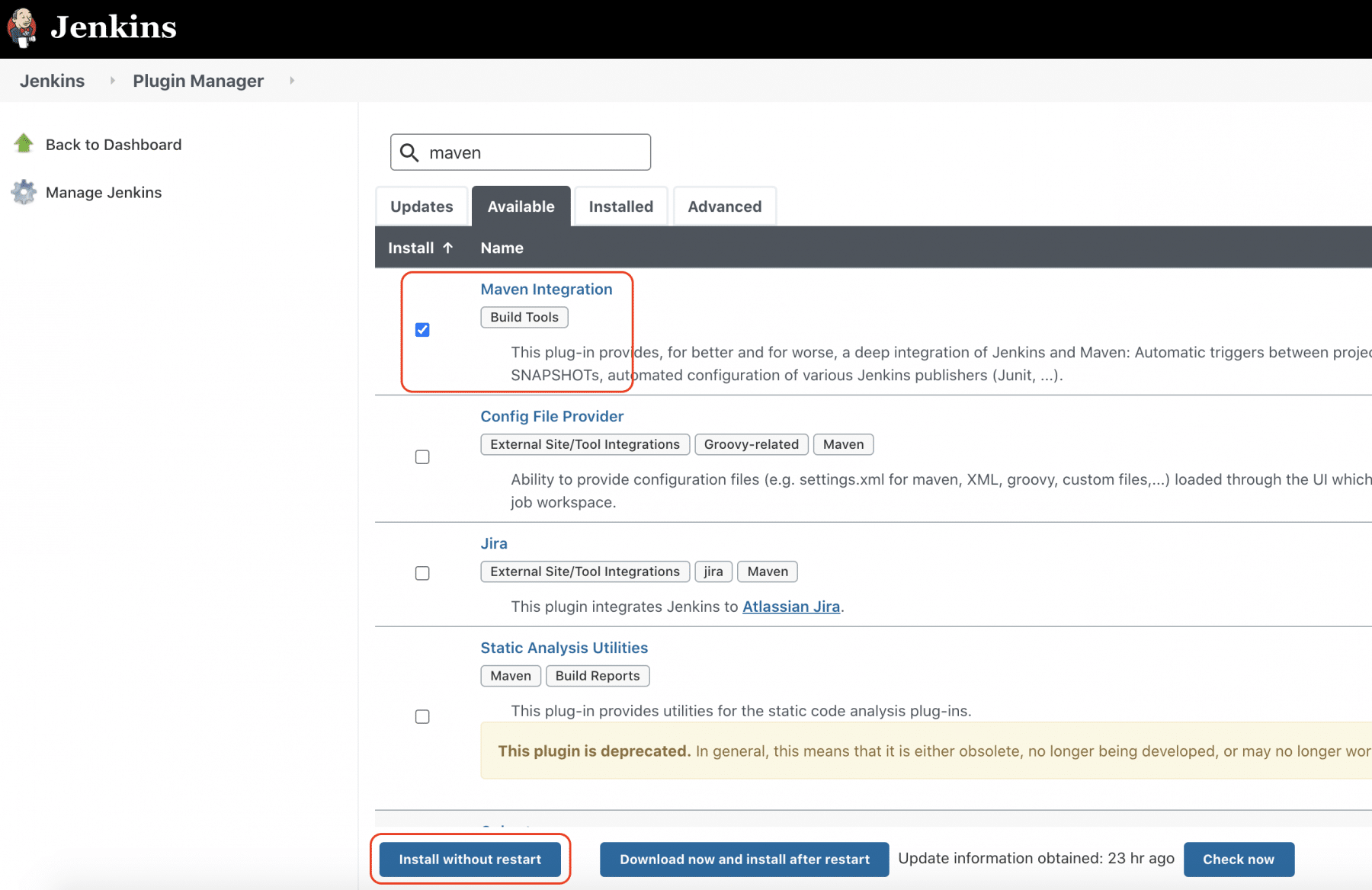
Task: Enable the Static Analysis Utilities checkbox
Action: (422, 716)
